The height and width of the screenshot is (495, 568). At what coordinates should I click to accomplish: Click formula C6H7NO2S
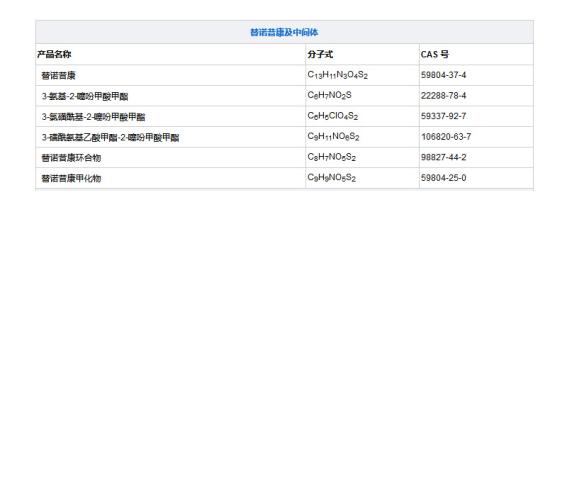coord(329,95)
